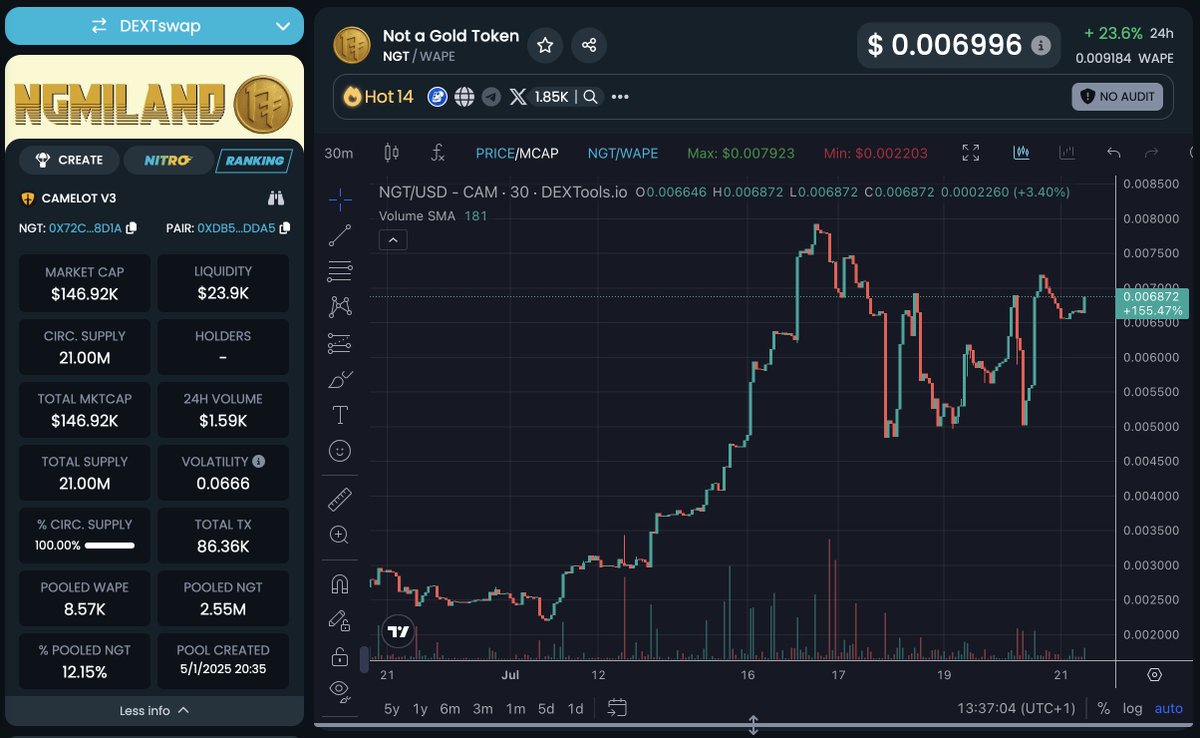Open the timezone menu 13:37:04 (UTC+1)
The height and width of the screenshot is (738, 1200).
pos(1016,708)
